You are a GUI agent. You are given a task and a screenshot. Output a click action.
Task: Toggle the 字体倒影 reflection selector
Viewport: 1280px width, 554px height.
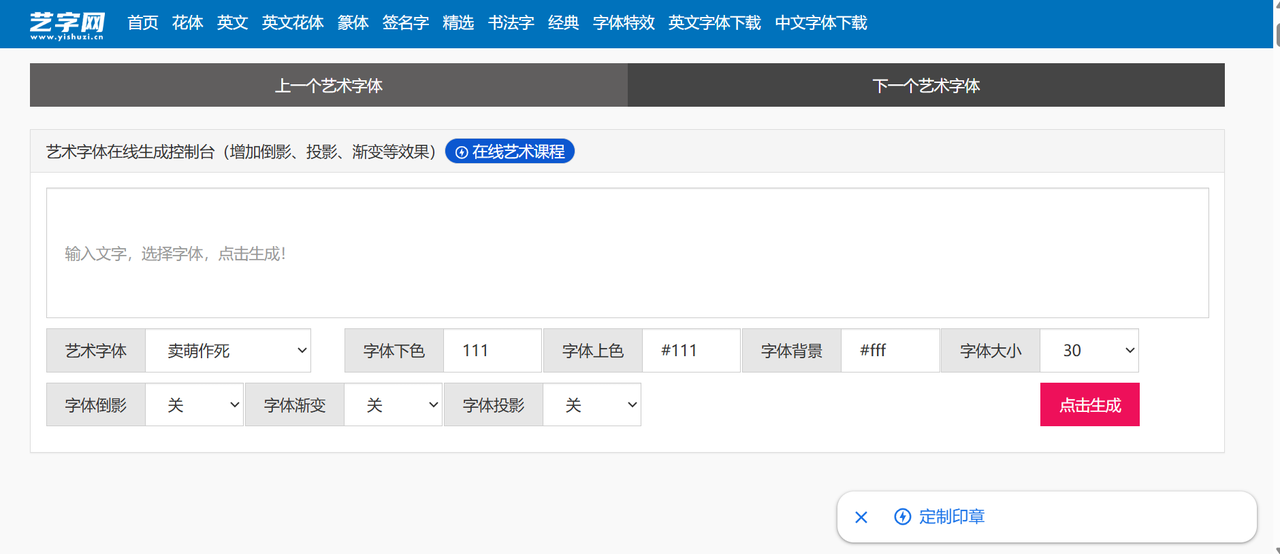click(194, 405)
